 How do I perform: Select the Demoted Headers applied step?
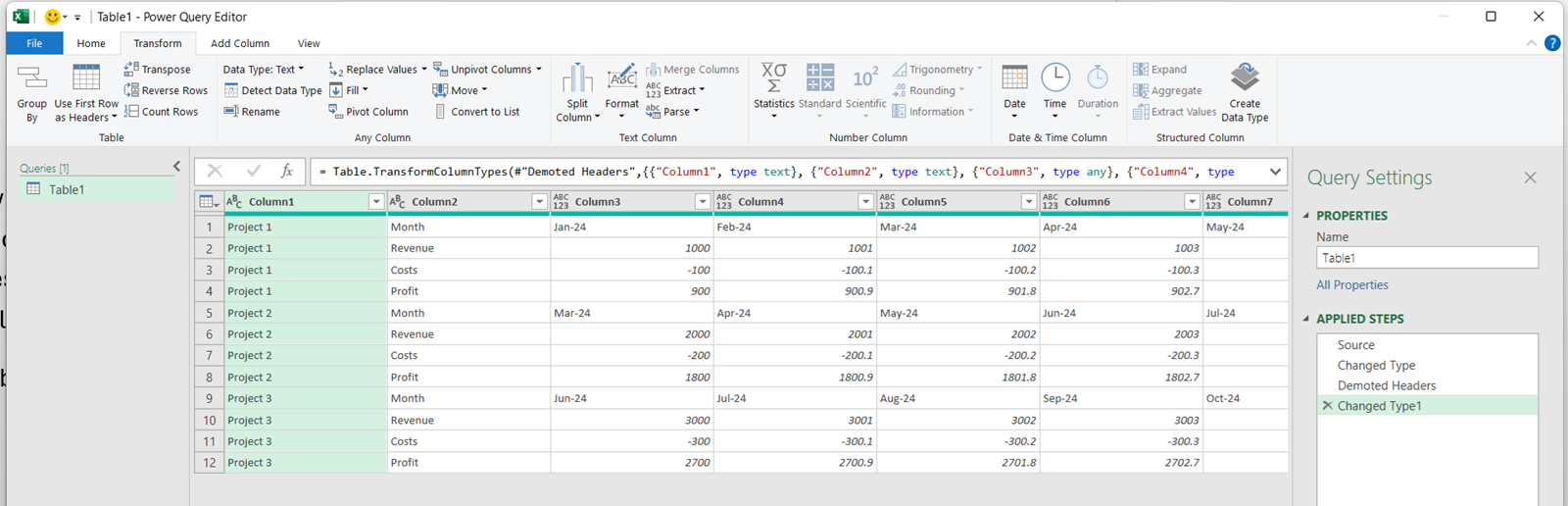[1386, 385]
